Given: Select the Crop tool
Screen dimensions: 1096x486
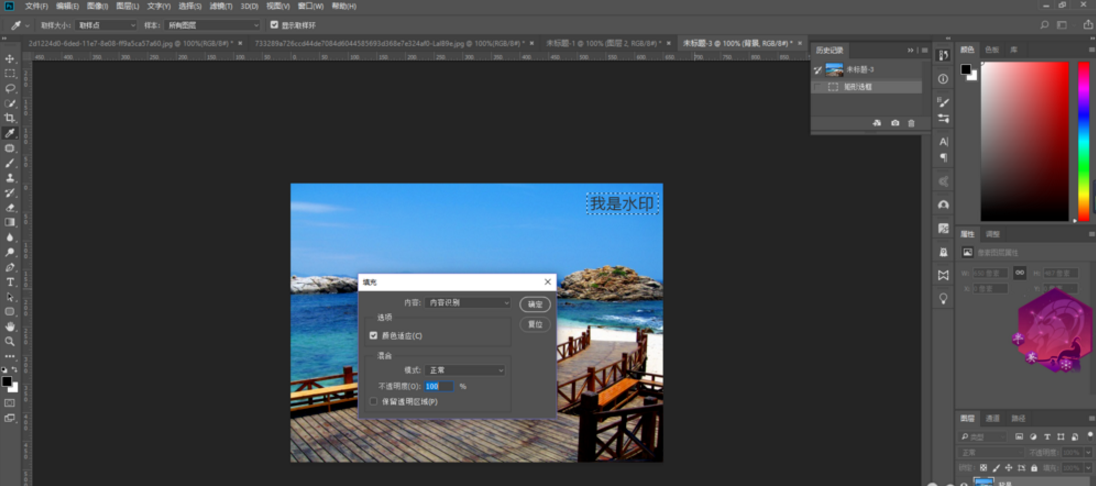Looking at the screenshot, I should (x=10, y=118).
